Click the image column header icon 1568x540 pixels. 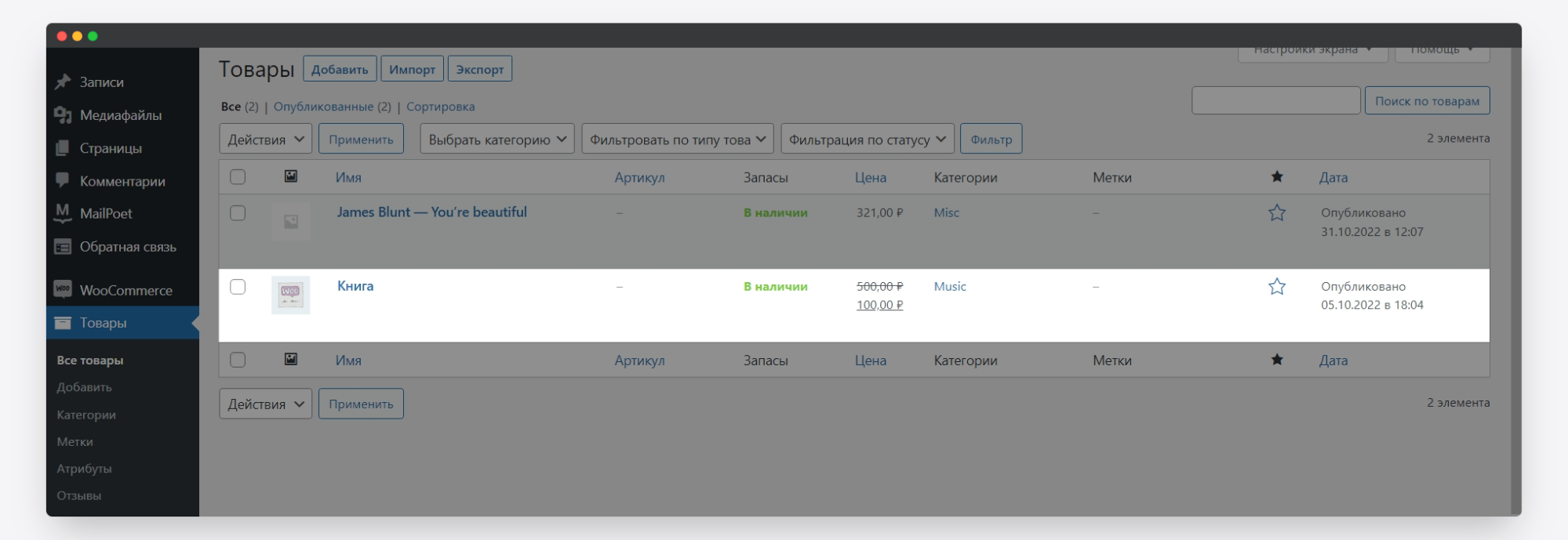coord(290,177)
